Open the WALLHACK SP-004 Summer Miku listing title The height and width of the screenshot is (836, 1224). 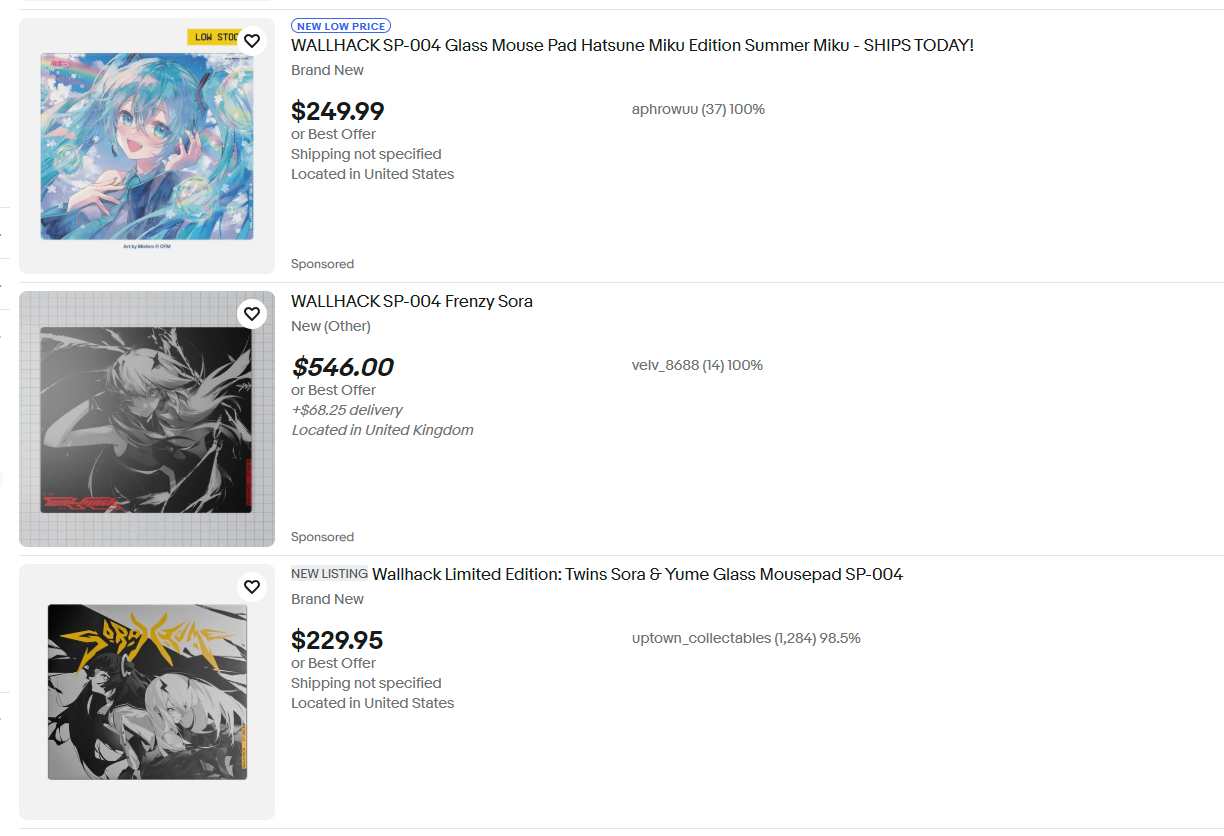coord(632,45)
